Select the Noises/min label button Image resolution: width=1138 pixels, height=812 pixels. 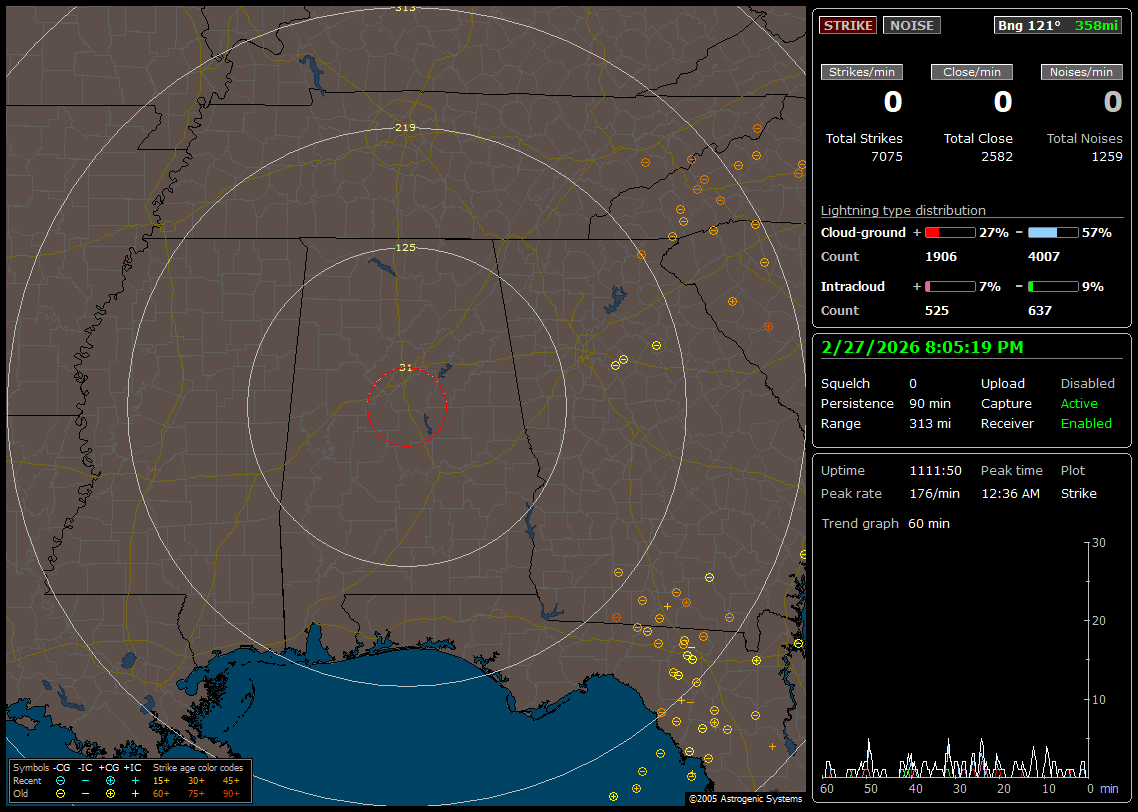click(1081, 72)
